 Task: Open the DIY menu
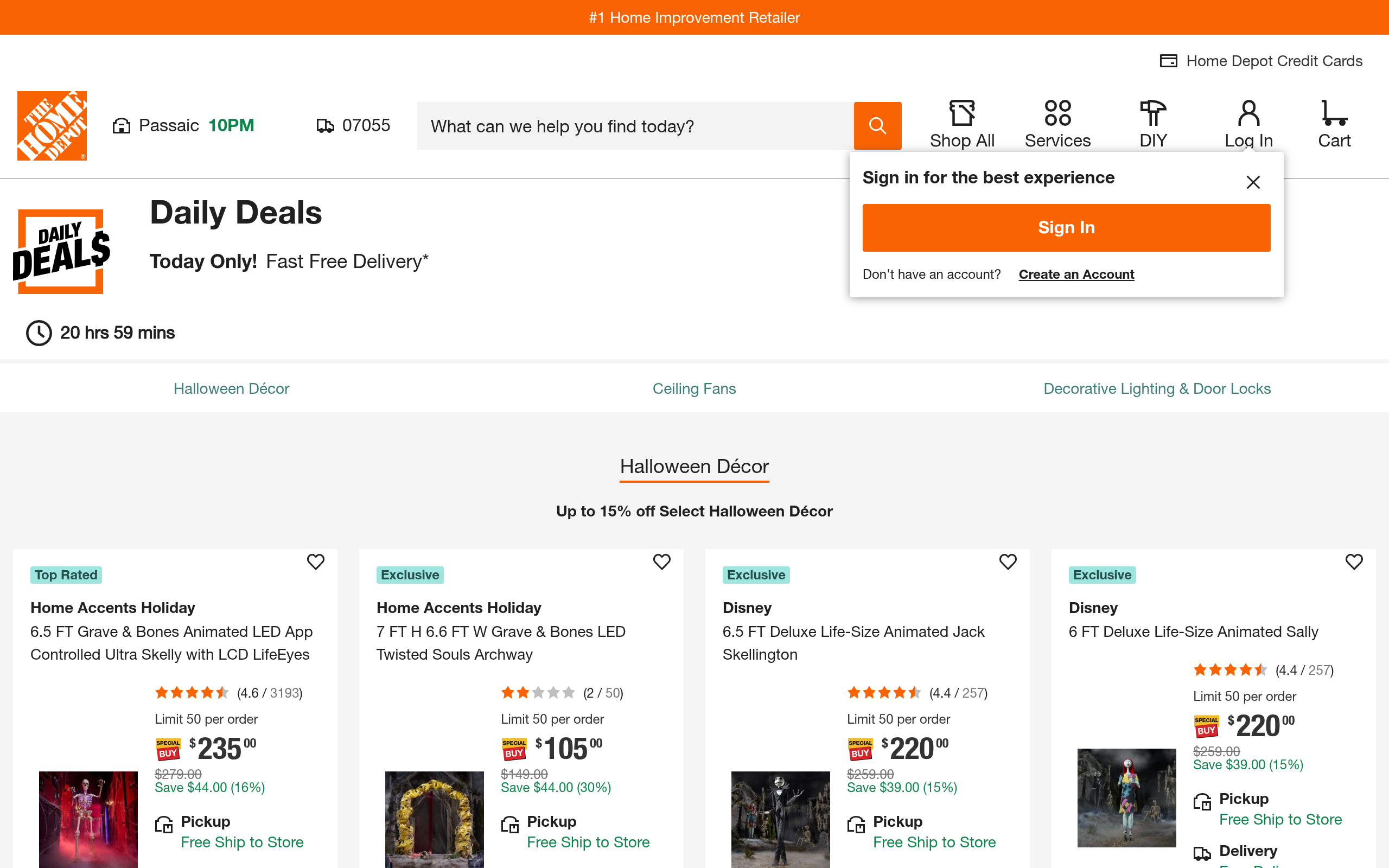[1153, 125]
